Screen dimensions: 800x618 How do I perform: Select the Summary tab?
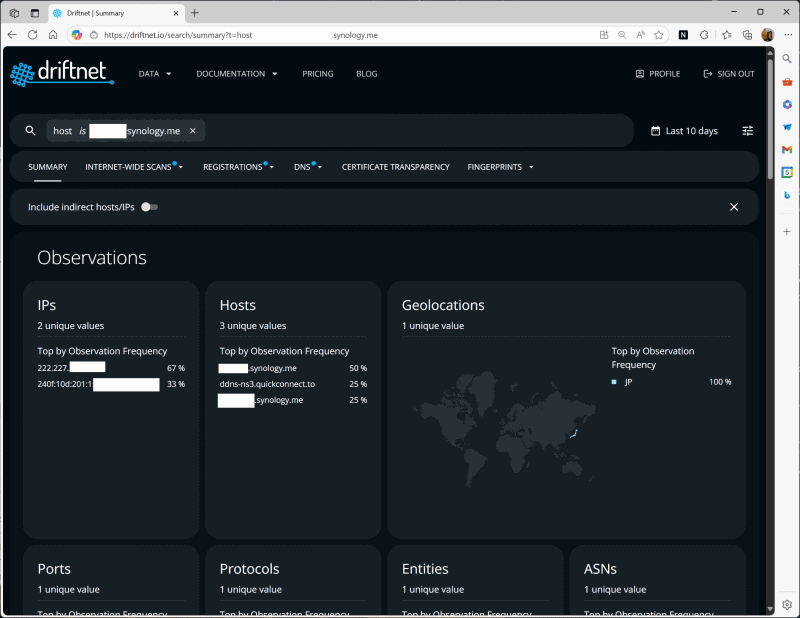pyautogui.click(x=47, y=167)
